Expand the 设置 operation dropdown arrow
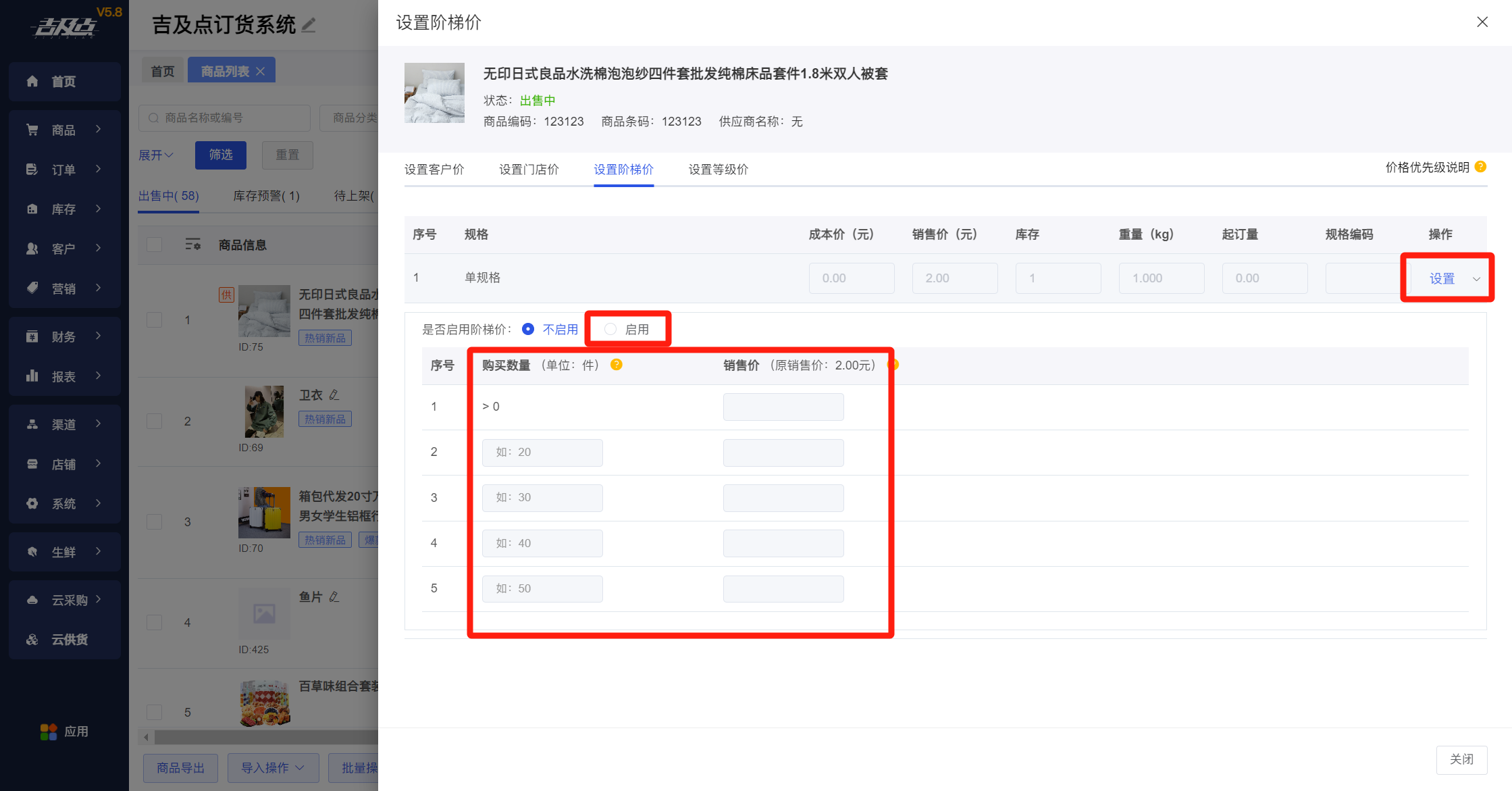 (1476, 279)
